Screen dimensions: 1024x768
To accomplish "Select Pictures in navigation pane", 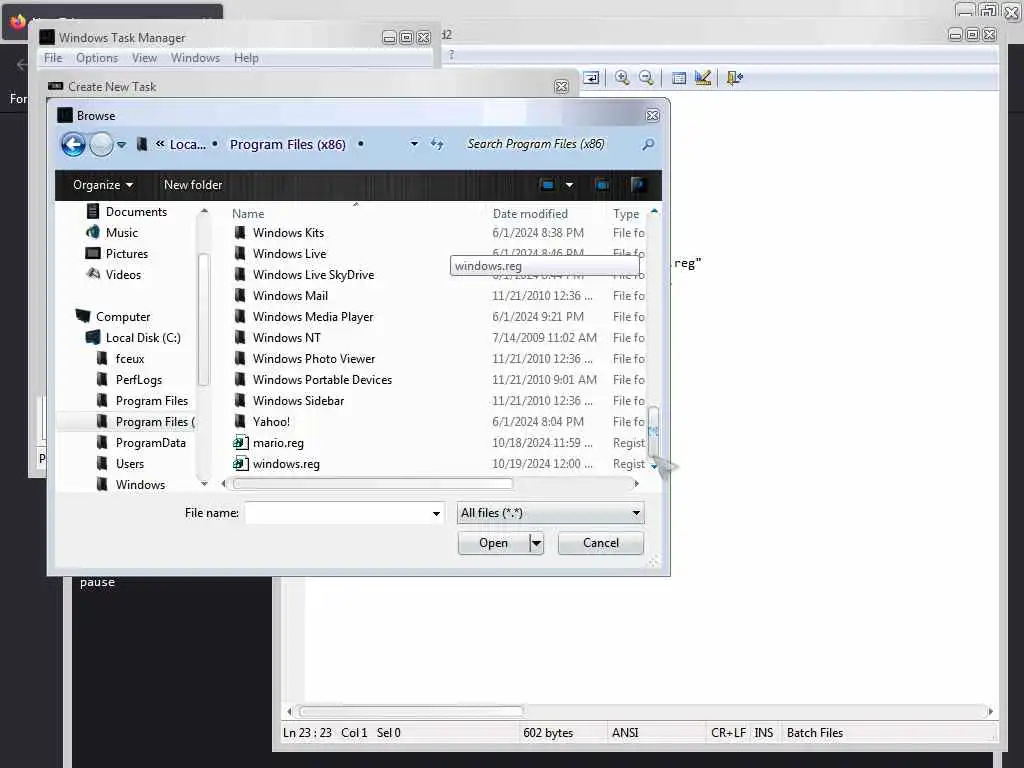I will click(127, 253).
